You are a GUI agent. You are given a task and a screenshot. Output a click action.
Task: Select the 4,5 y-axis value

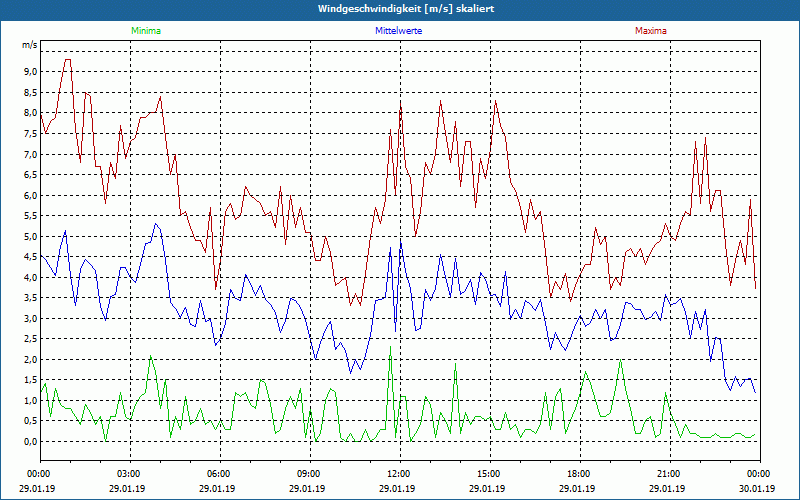pyautogui.click(x=31, y=257)
